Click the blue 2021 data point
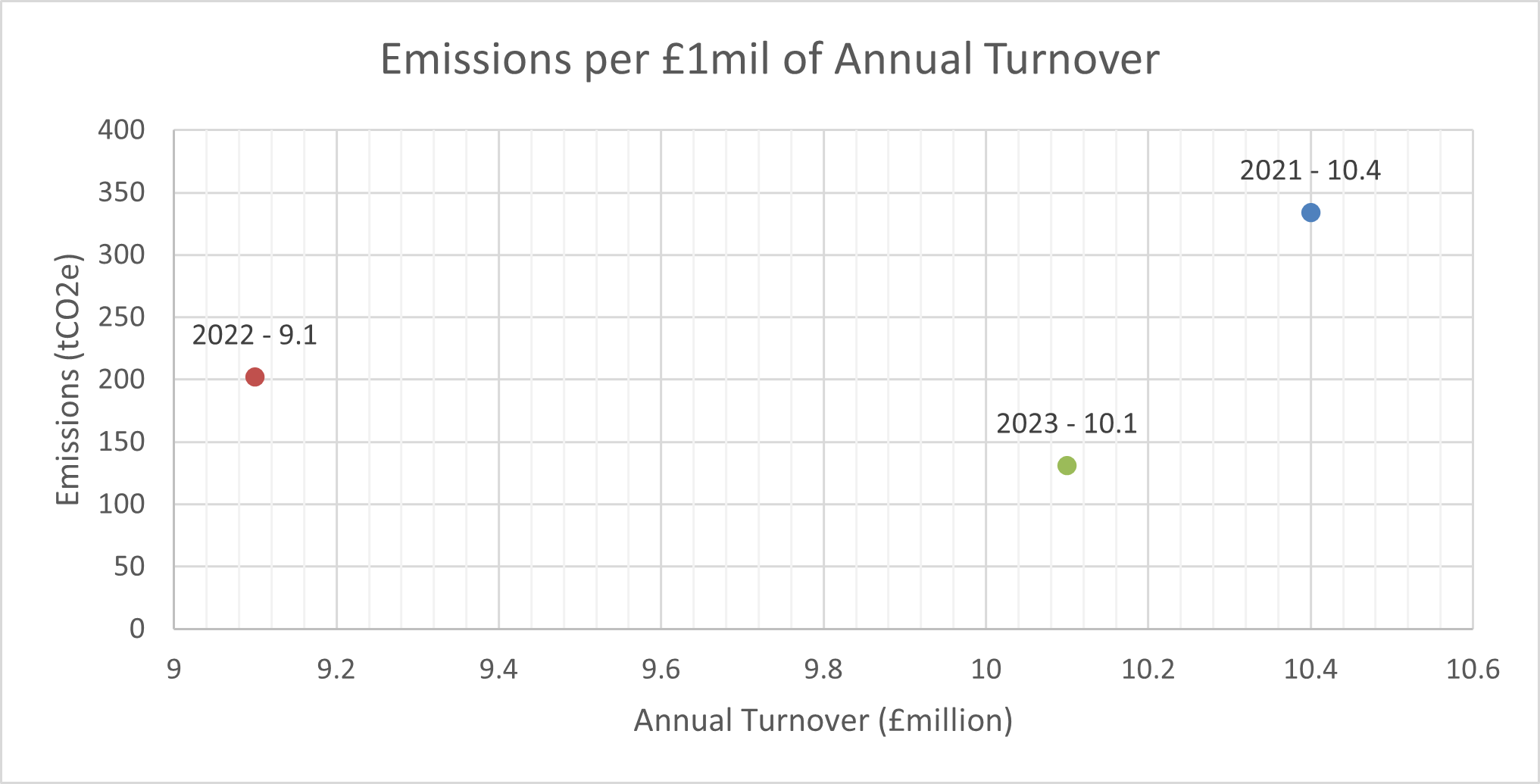 pyautogui.click(x=1310, y=213)
